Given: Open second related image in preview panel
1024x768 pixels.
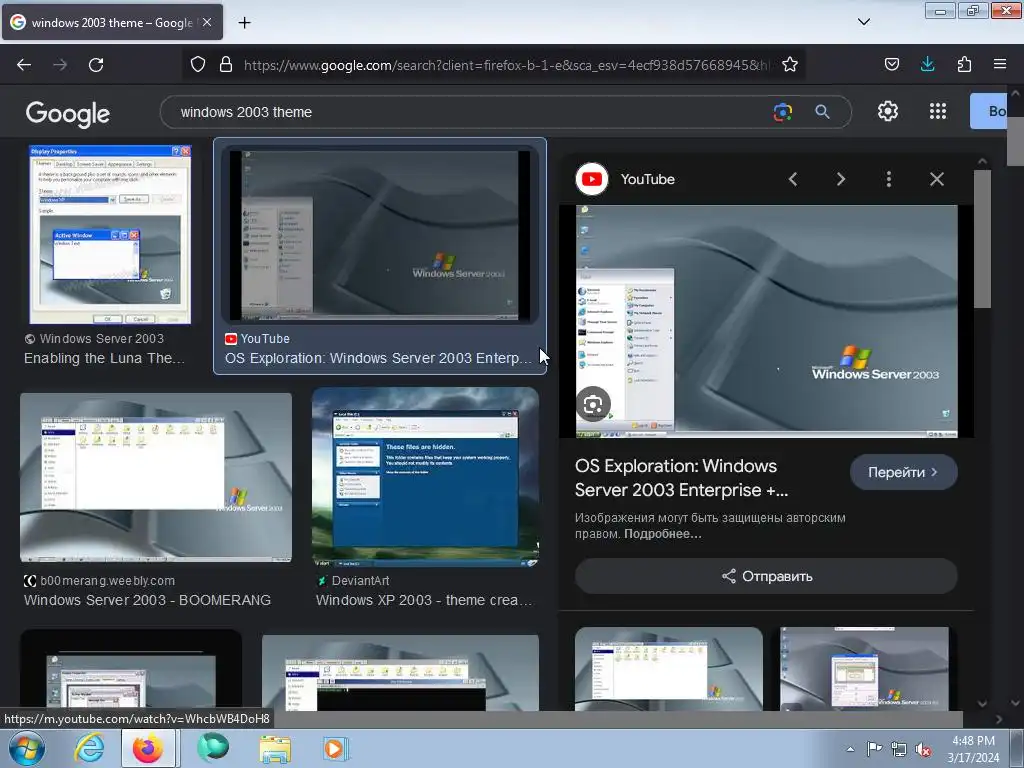Looking at the screenshot, I should [x=864, y=669].
